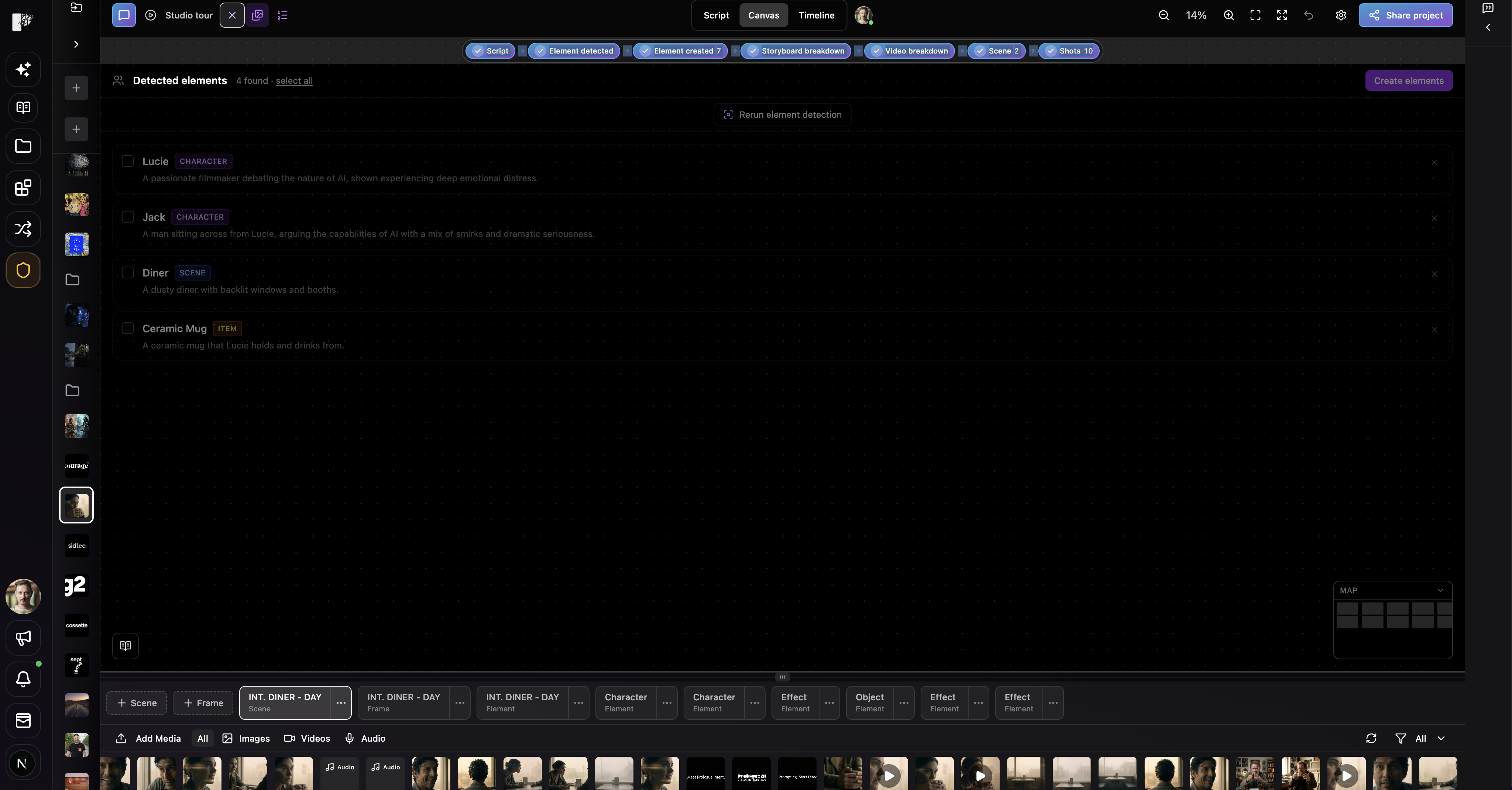Dismiss the Diner detected element
1512x790 pixels.
1434,274
